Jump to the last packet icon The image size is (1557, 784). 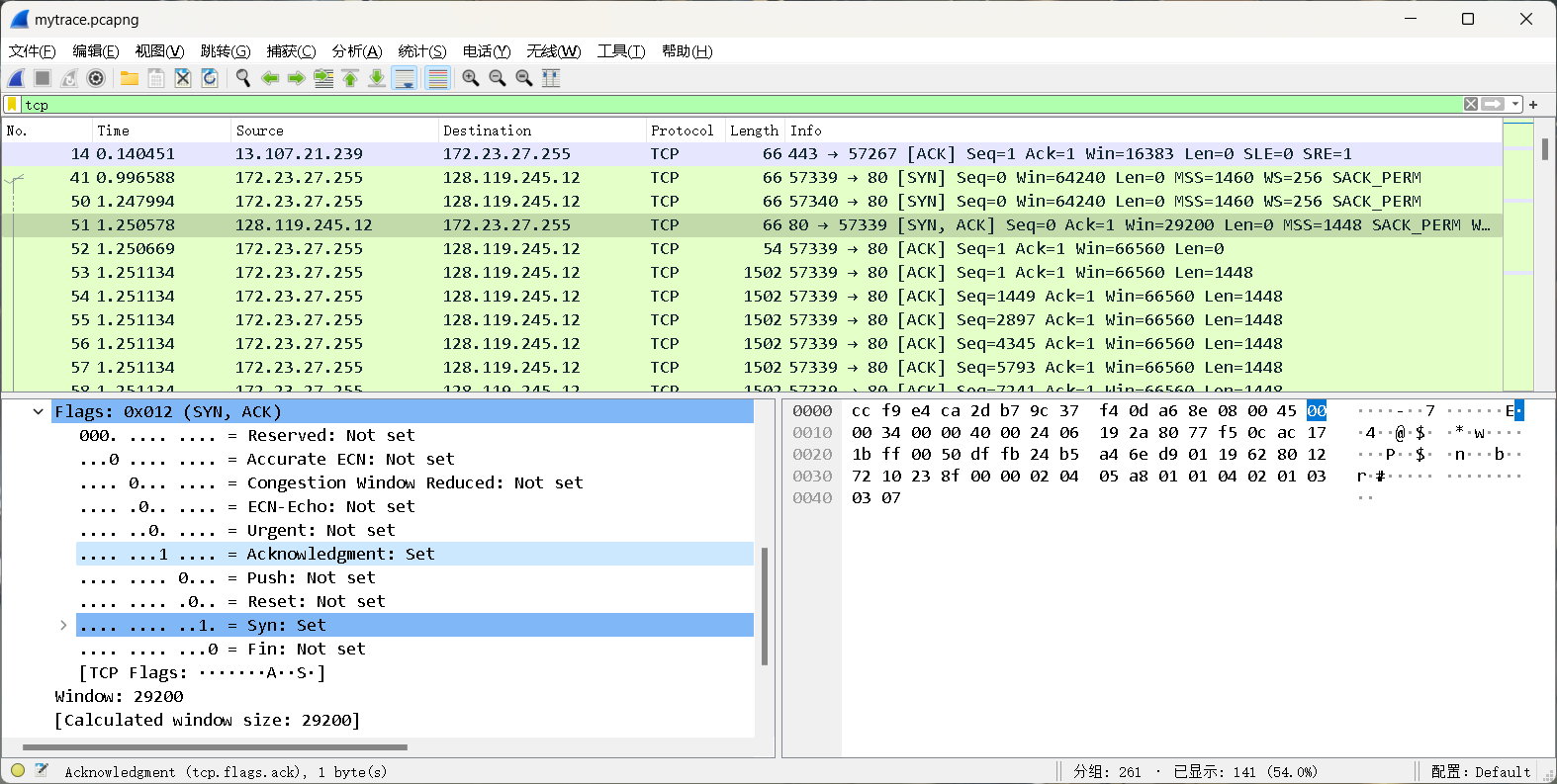[377, 78]
